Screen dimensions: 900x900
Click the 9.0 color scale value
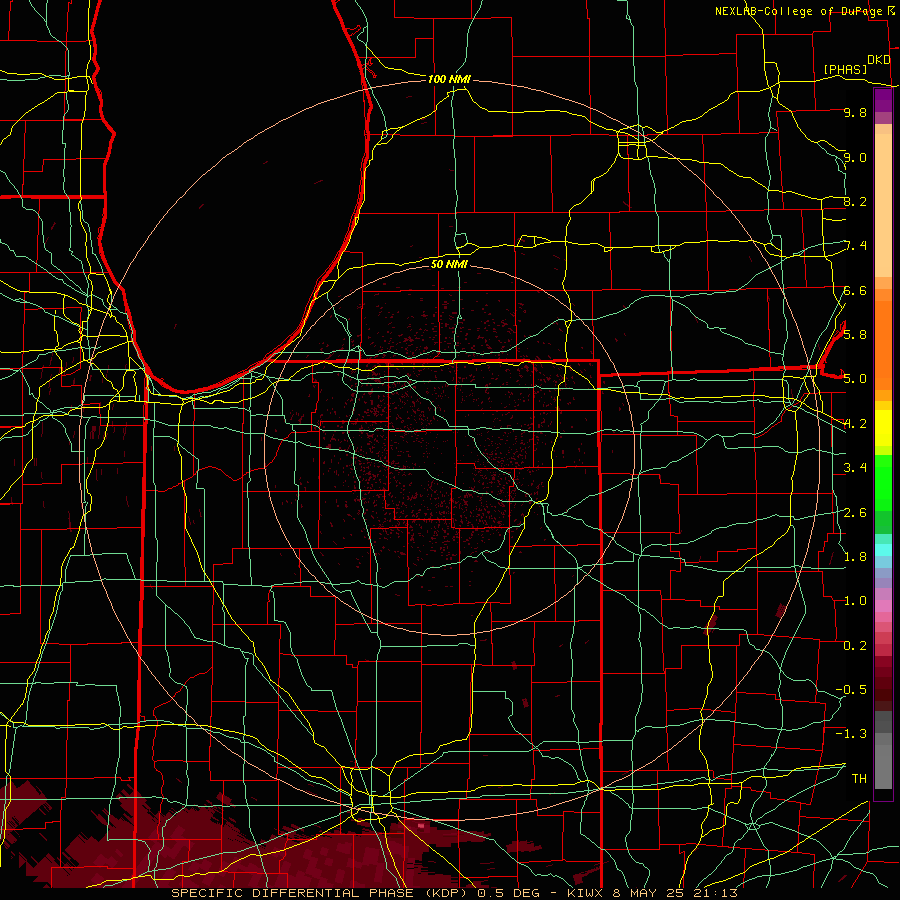[x=855, y=157]
